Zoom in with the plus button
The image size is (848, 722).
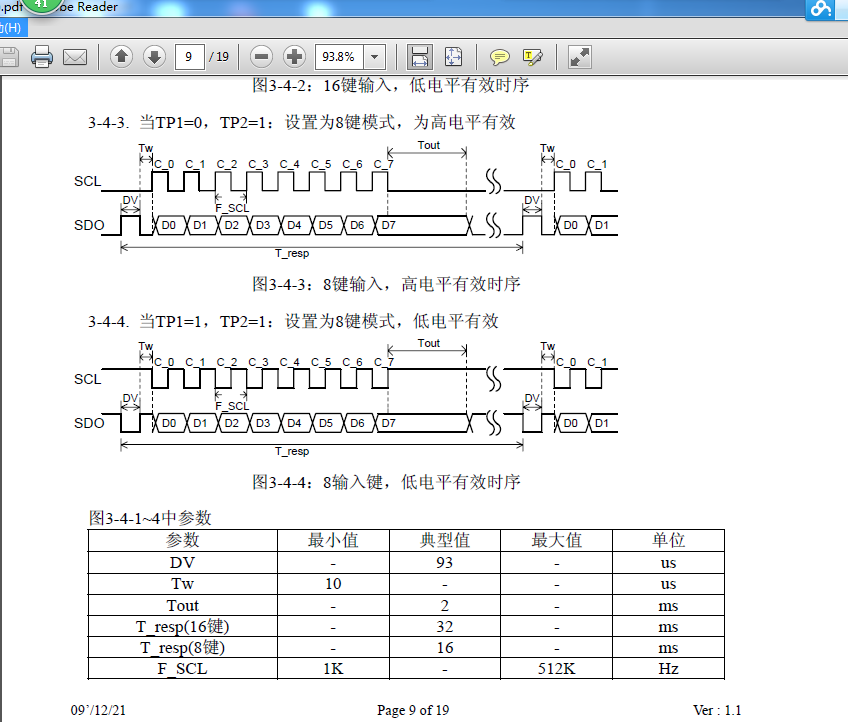(294, 56)
